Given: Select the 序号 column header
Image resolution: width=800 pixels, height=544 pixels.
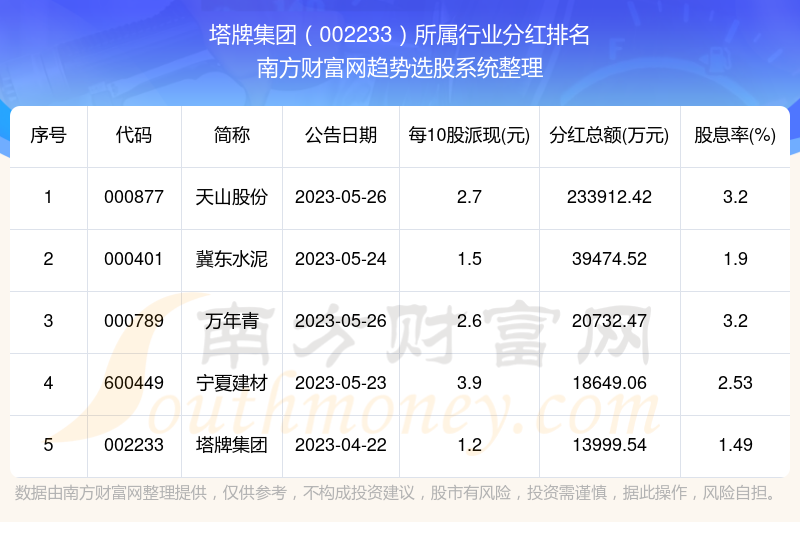Looking at the screenshot, I should 48,135.
